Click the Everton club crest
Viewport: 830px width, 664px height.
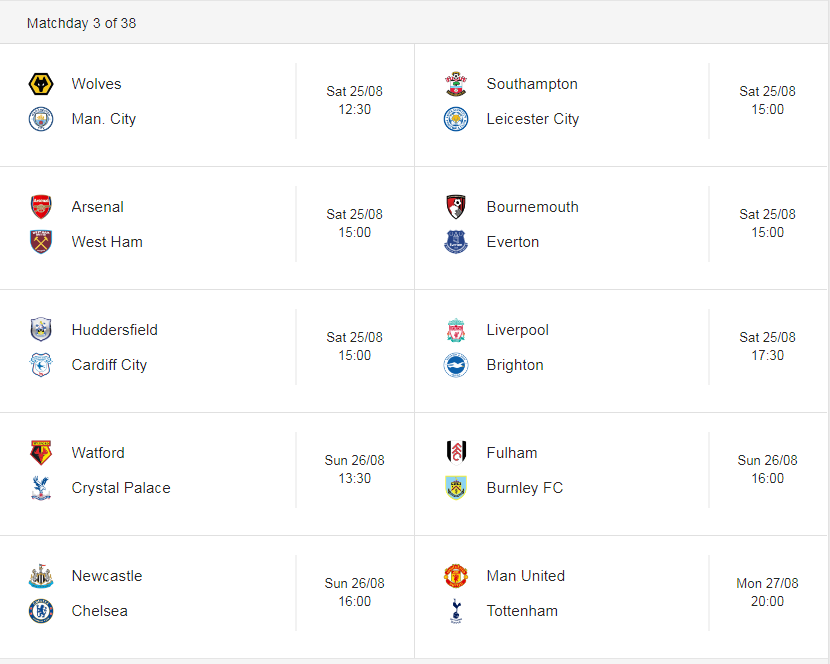pos(456,242)
